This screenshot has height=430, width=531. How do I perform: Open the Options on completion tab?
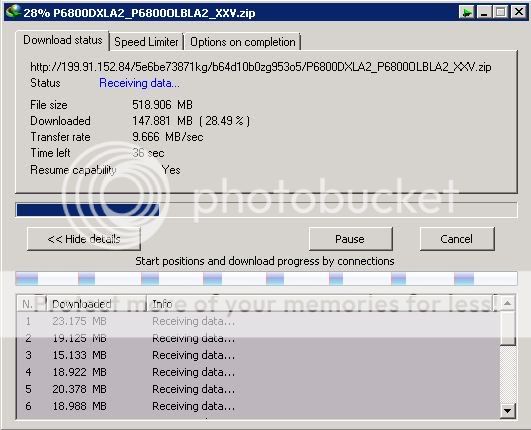point(242,42)
